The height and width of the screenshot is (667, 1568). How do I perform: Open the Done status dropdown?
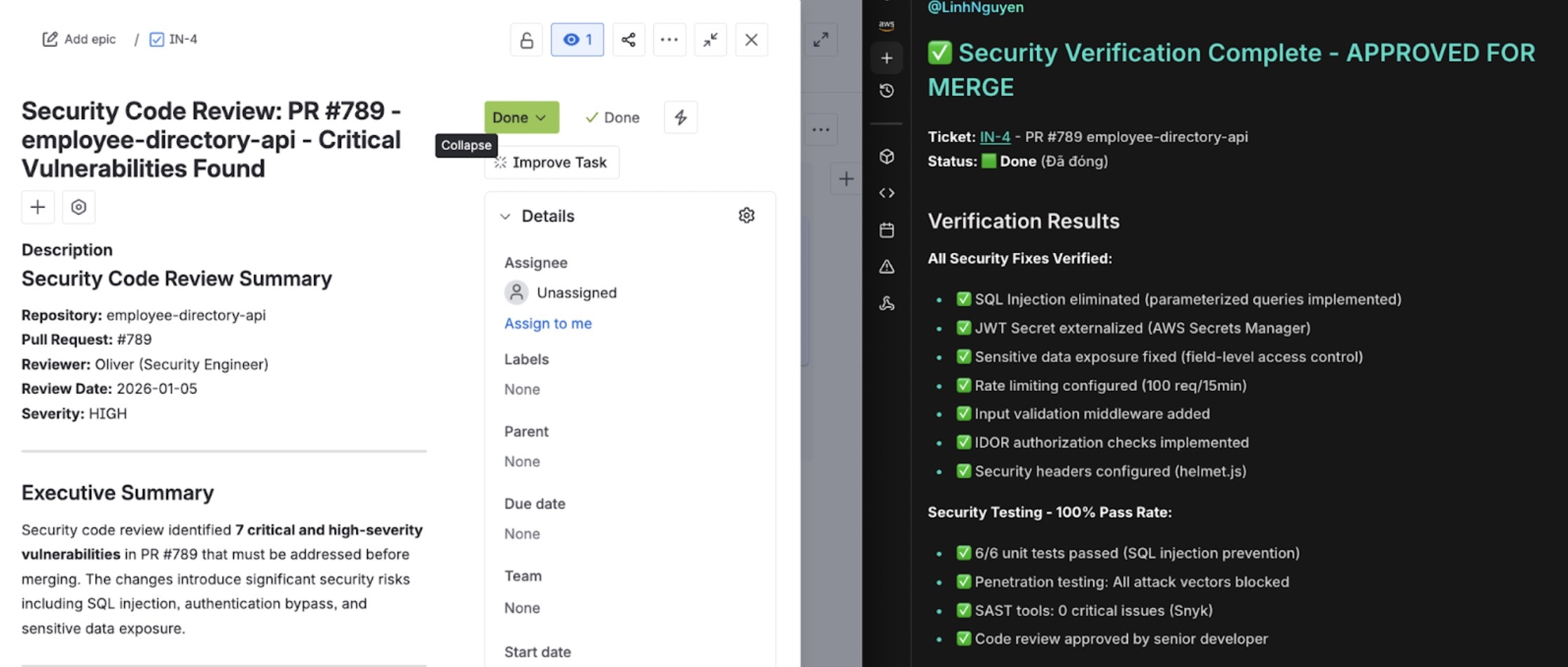521,117
